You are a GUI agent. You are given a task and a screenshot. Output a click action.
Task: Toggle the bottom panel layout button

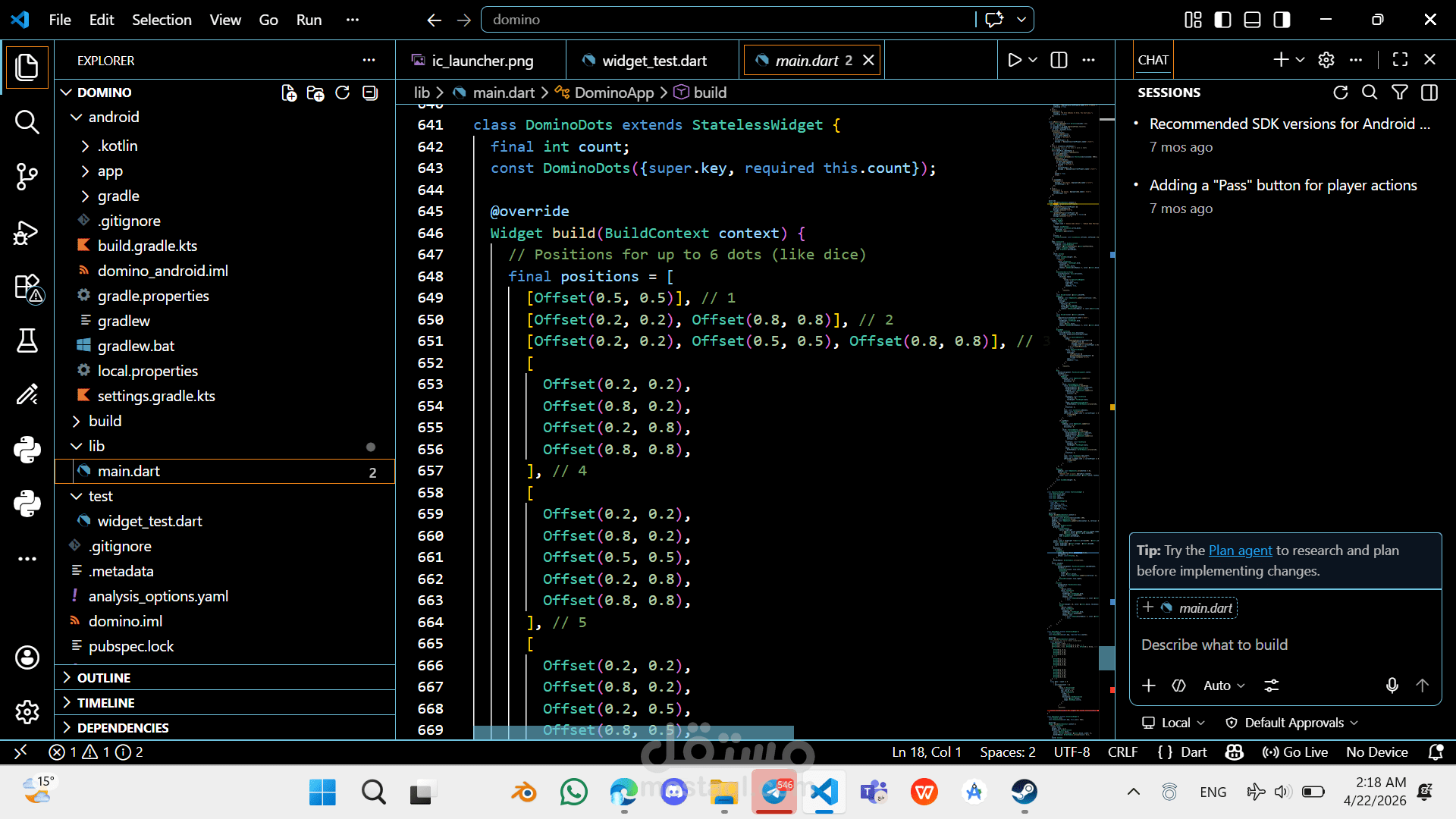click(1252, 20)
